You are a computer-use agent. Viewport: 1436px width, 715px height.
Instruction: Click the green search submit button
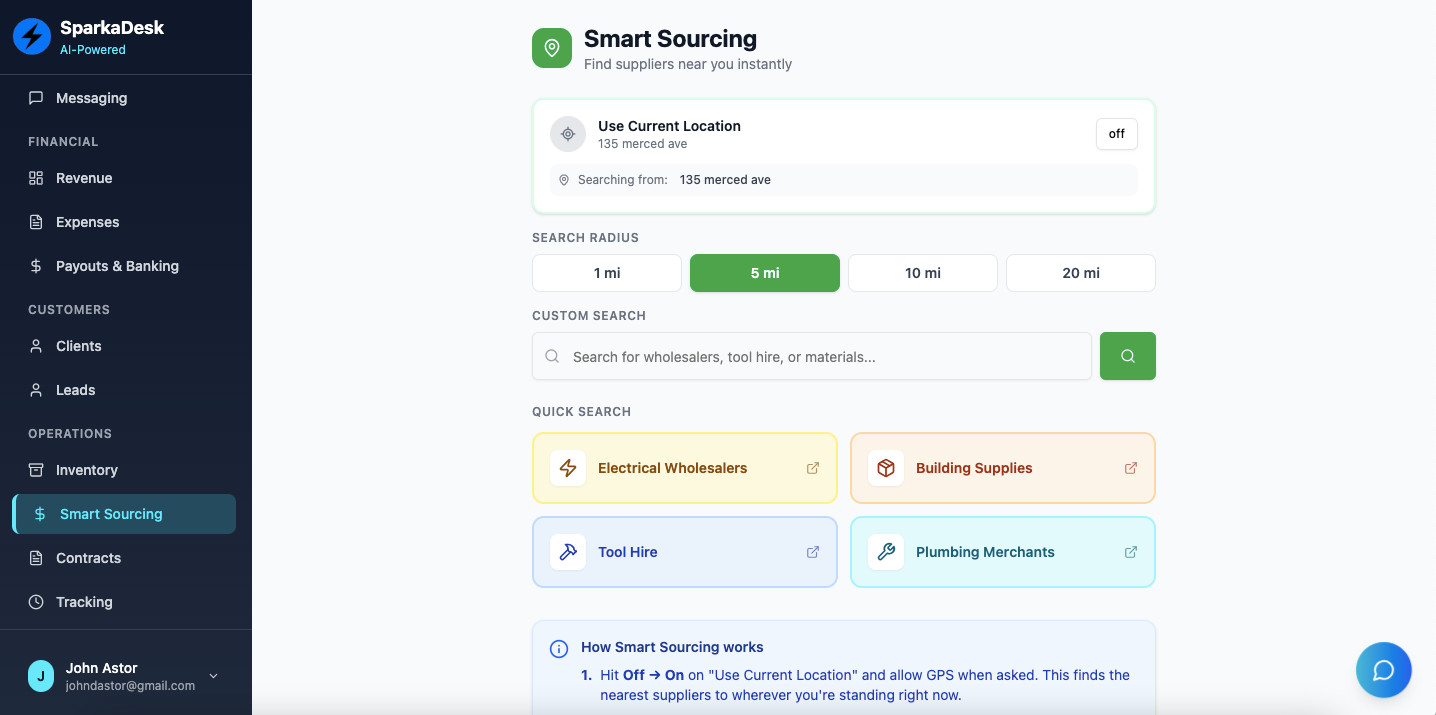1128,356
